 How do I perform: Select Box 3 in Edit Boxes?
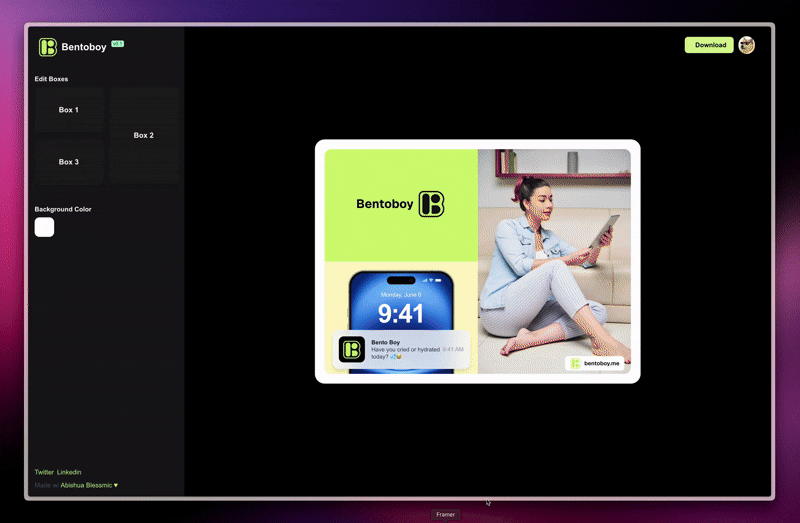pyautogui.click(x=68, y=162)
